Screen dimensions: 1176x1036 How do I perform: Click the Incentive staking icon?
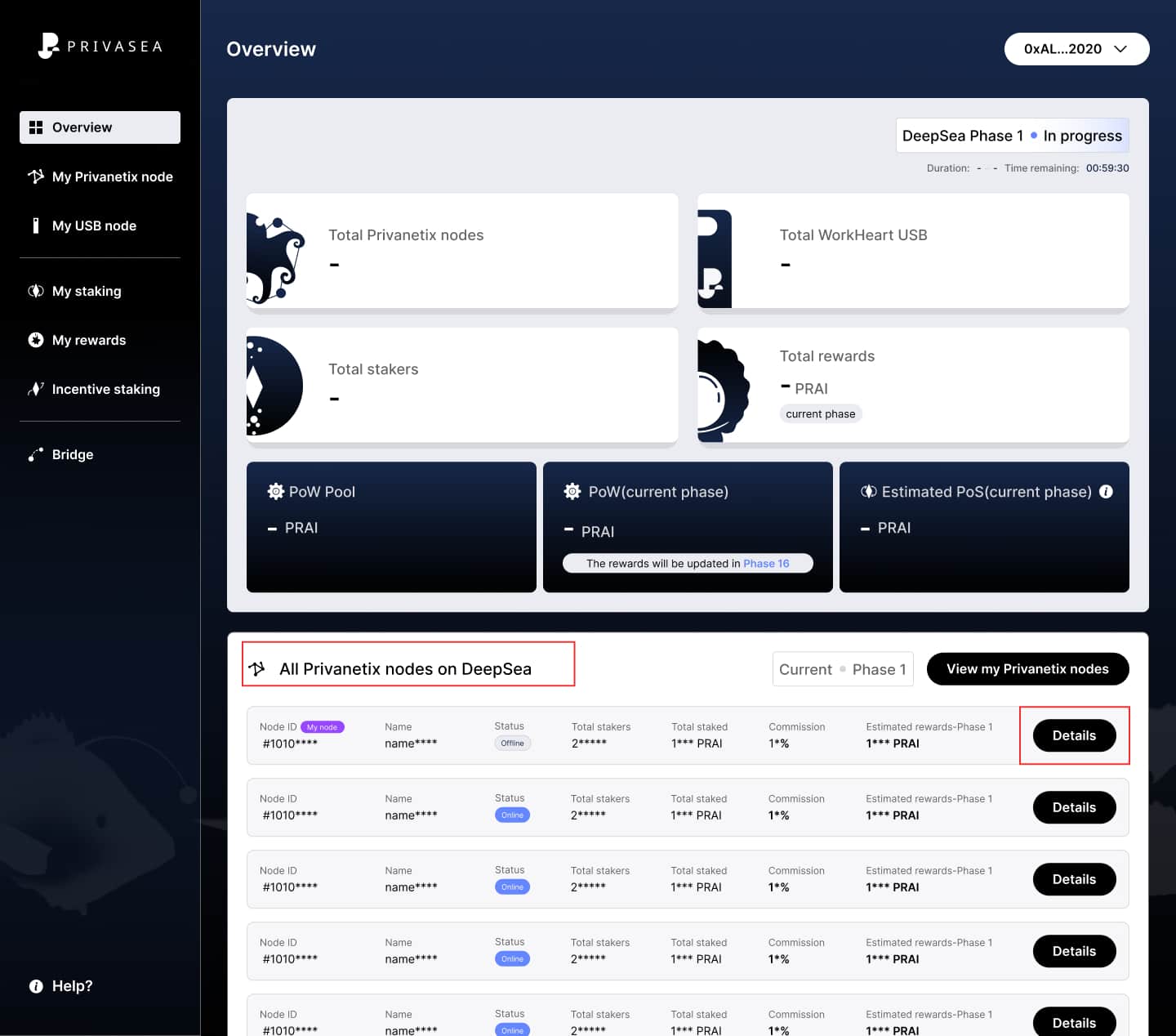(x=36, y=389)
